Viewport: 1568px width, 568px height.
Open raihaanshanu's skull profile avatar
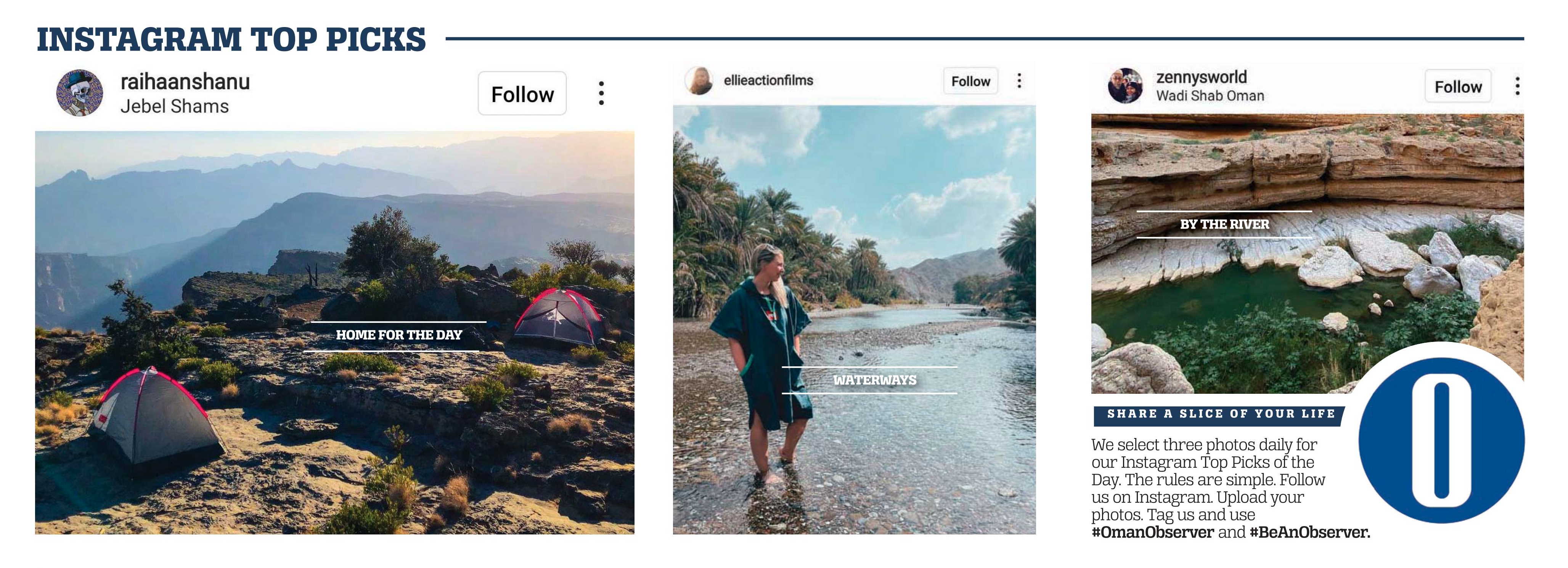pyautogui.click(x=79, y=93)
